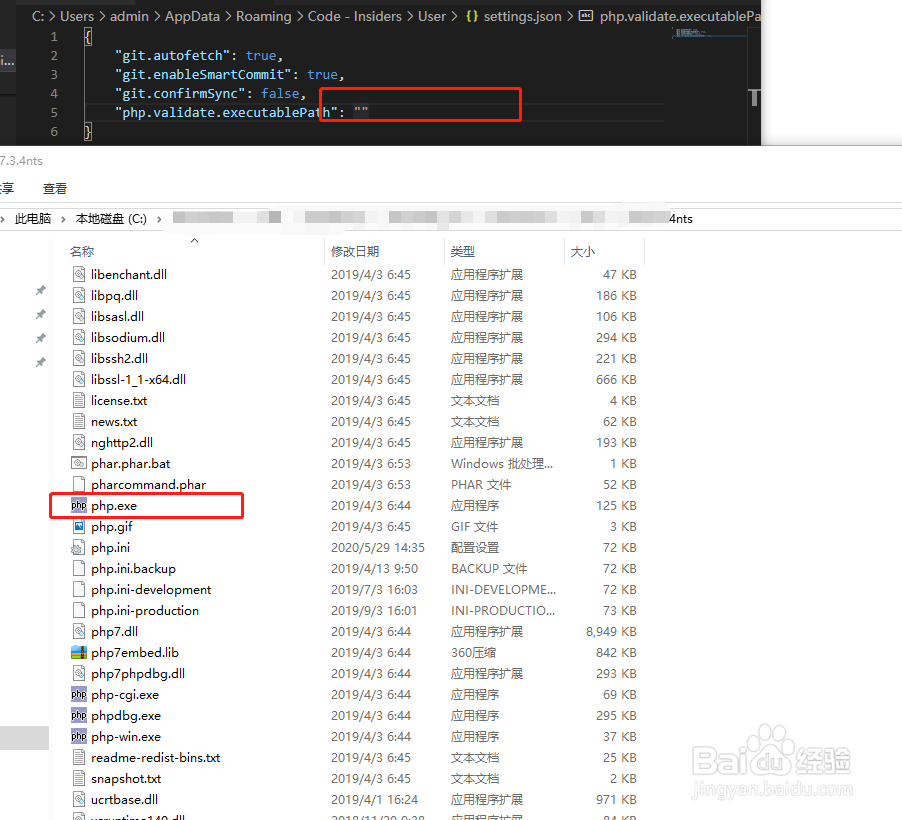Expand the arrow after User in editor breadcrumb
Viewport: 902px width, 820px height.
[x=455, y=16]
